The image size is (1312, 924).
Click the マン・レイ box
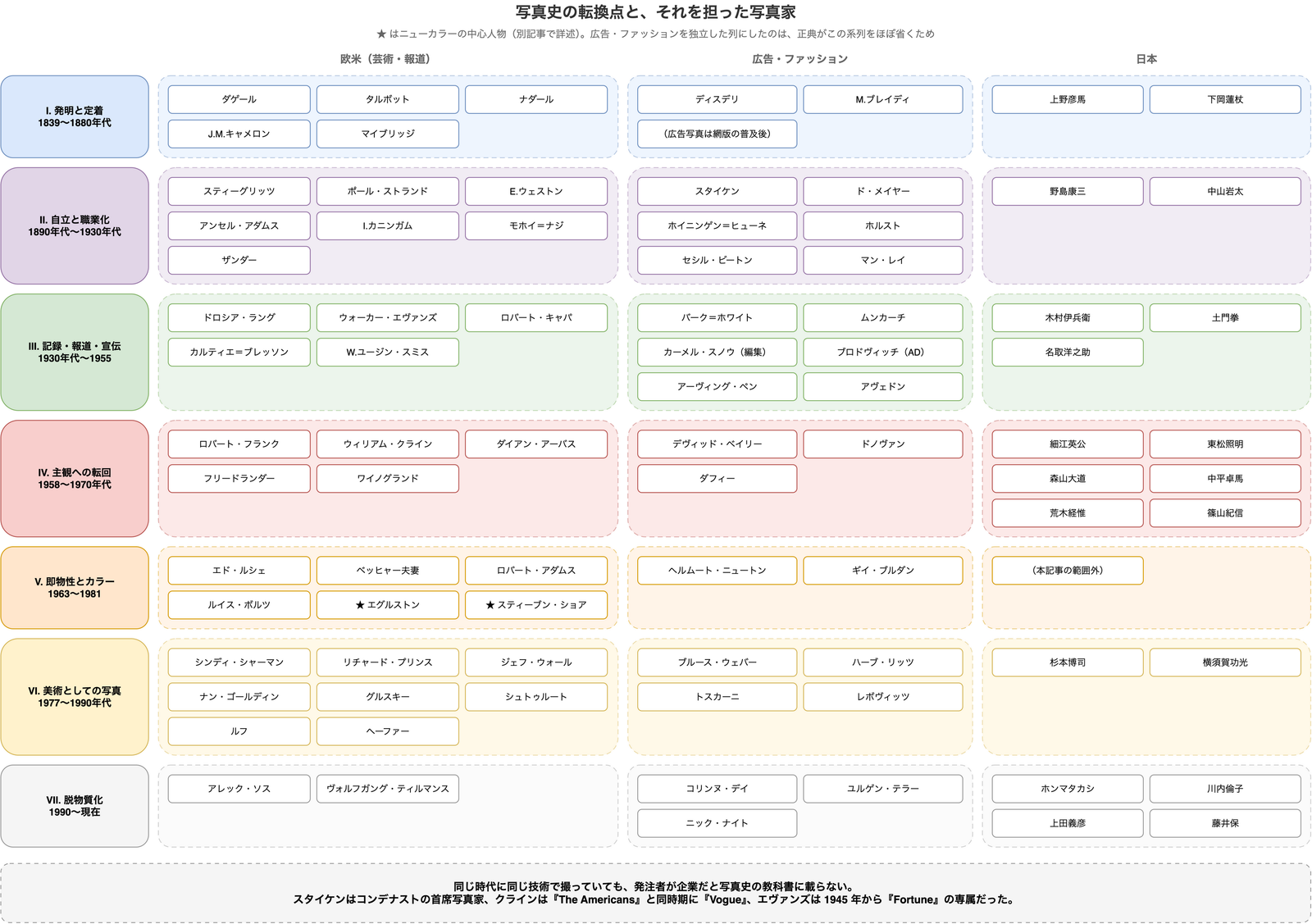(883, 260)
